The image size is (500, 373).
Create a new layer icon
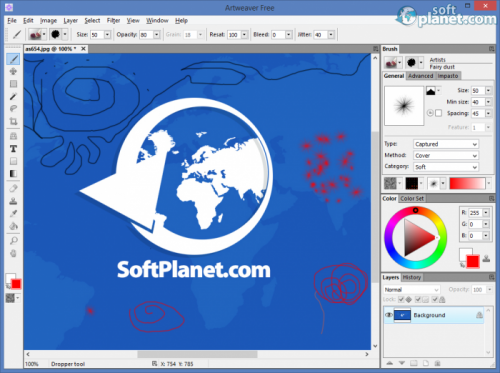pyautogui.click(x=426, y=363)
